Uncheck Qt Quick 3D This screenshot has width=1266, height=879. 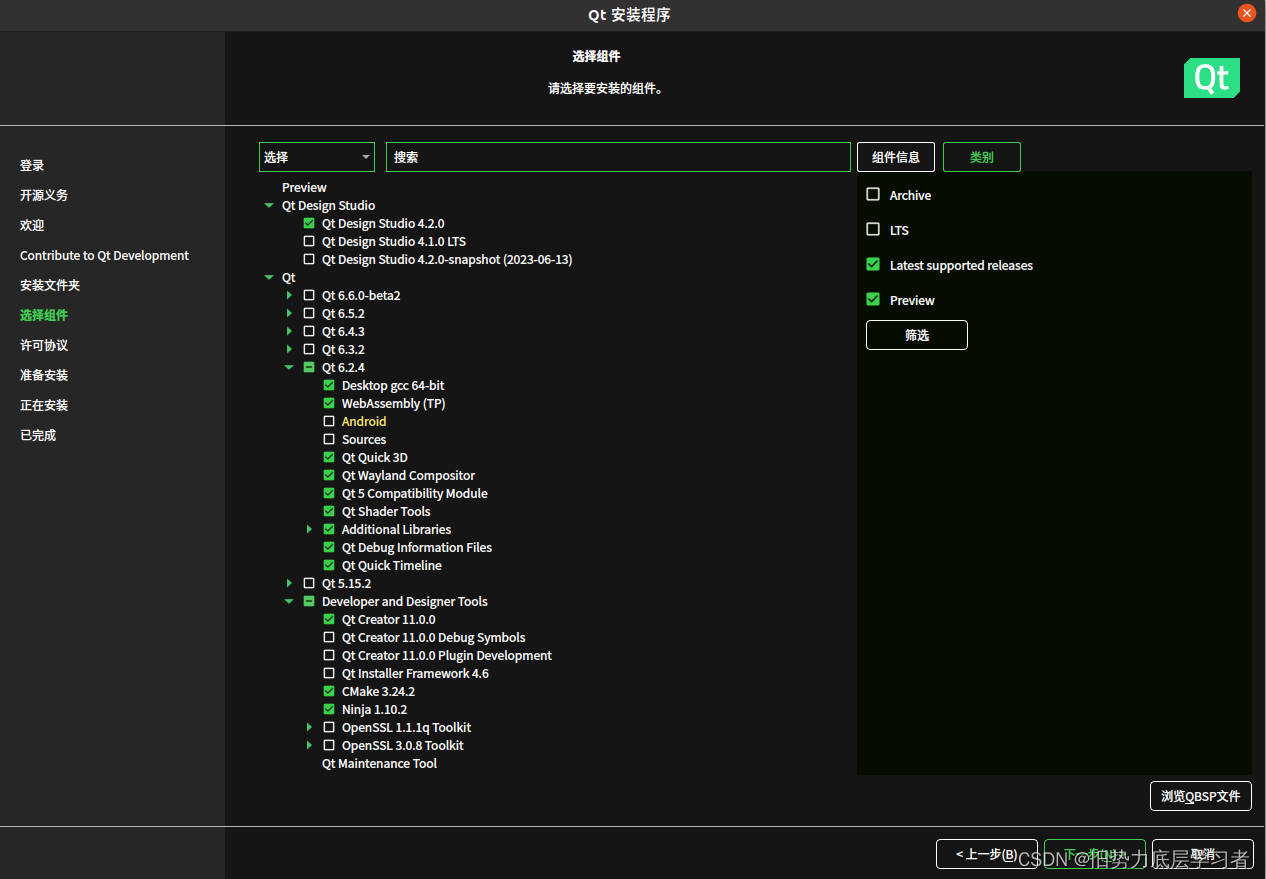pyautogui.click(x=329, y=458)
